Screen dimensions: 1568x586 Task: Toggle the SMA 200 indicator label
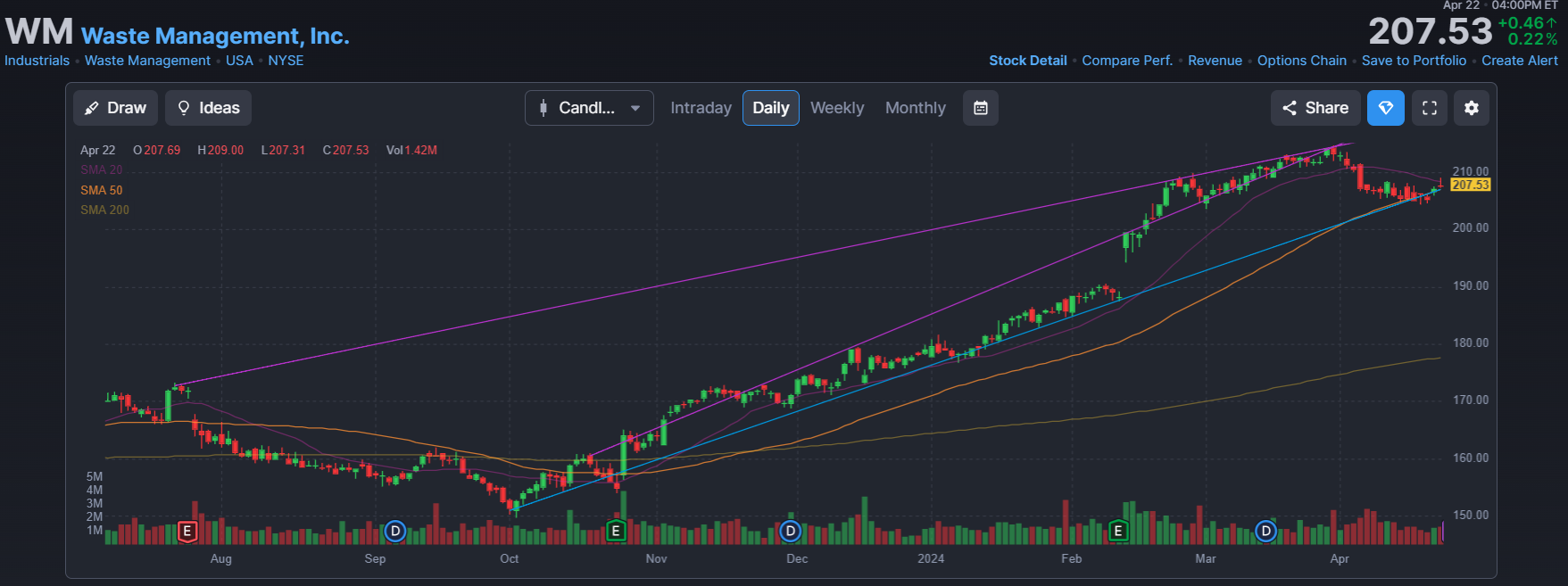(x=104, y=210)
